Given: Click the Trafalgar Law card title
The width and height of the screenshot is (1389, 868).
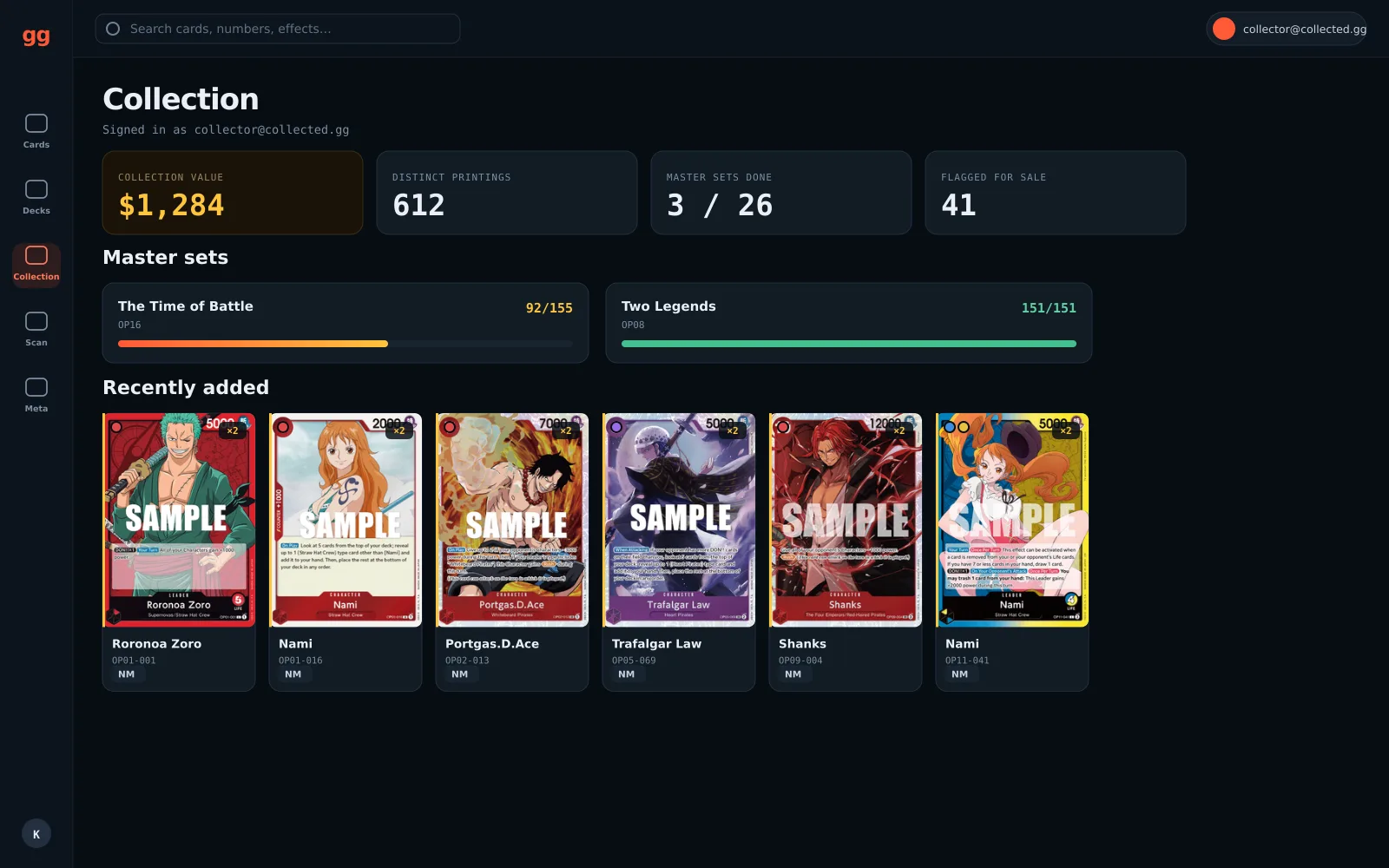Looking at the screenshot, I should point(657,644).
